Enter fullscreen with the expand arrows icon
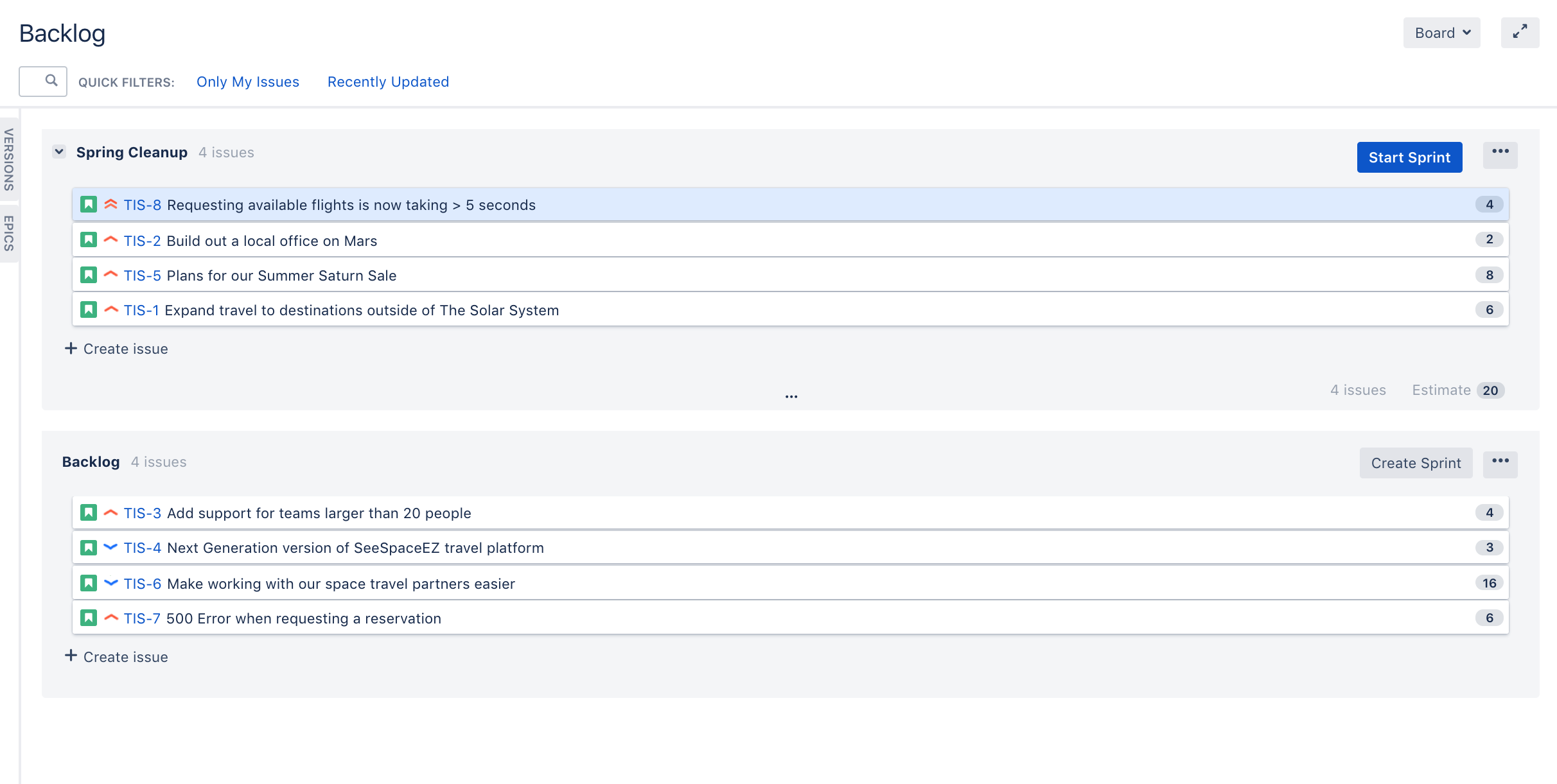 click(1519, 32)
